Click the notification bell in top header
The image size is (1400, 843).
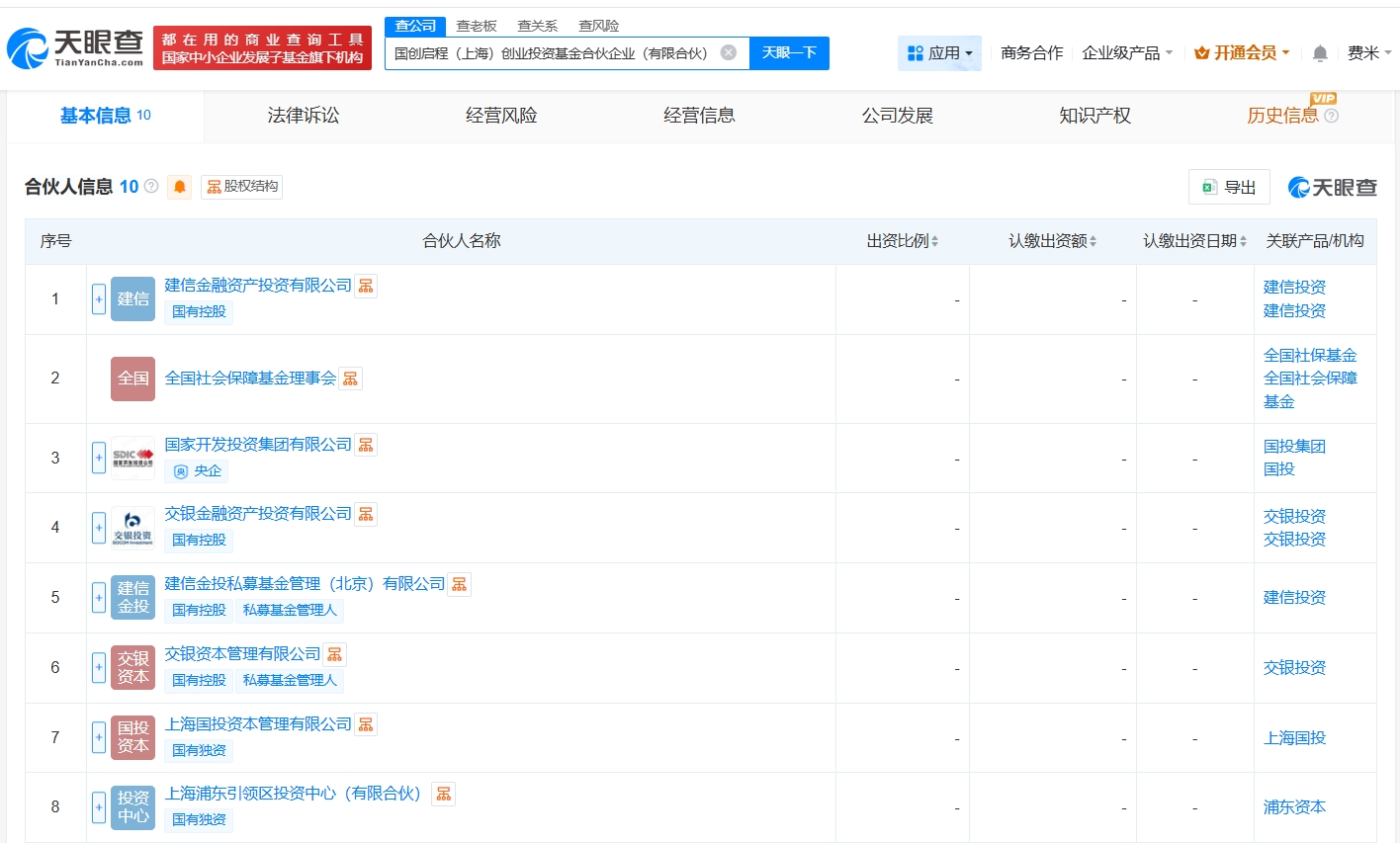1319,53
